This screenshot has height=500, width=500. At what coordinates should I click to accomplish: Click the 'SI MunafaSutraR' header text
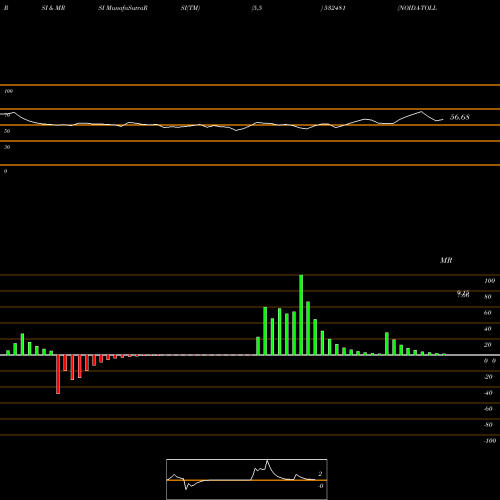tap(123, 8)
